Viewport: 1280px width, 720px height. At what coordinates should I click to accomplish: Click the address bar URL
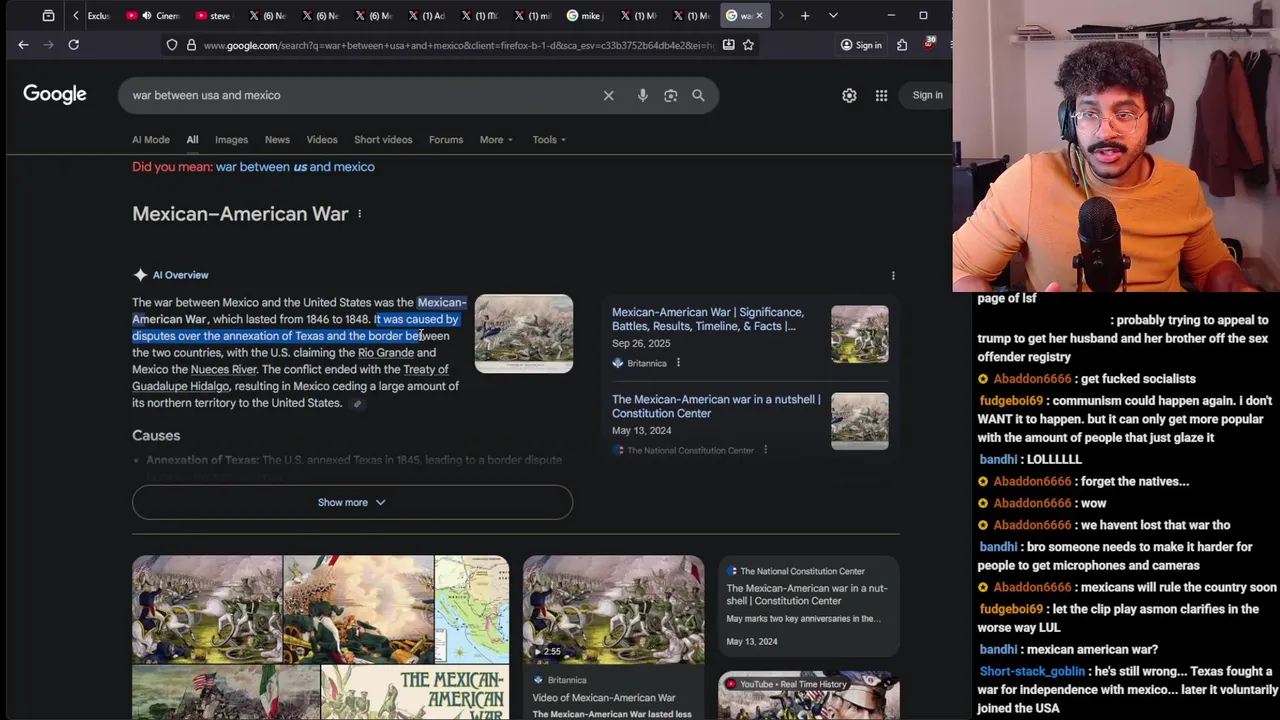458,45
